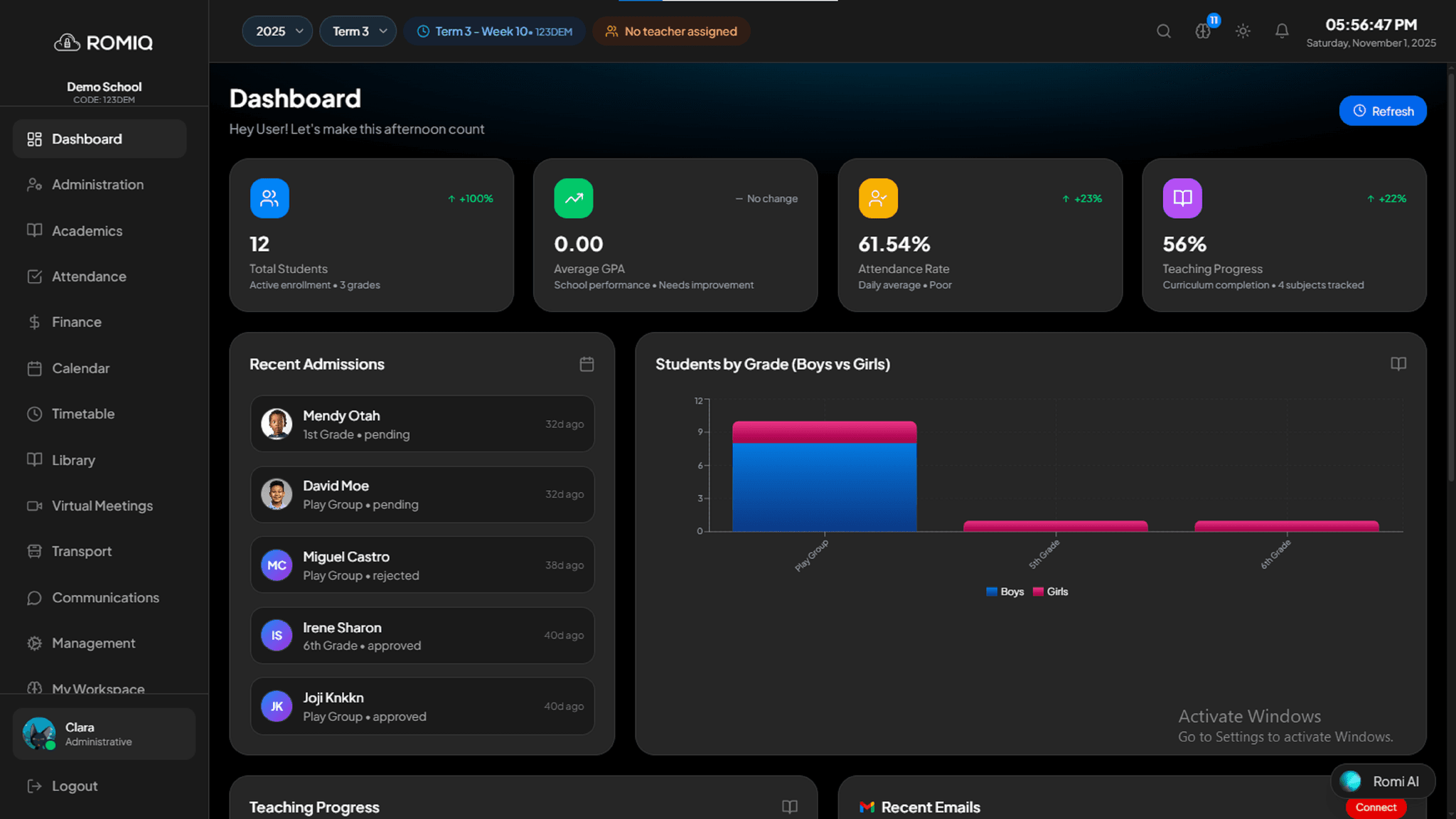Open the report icon on Students by Grade chart
The height and width of the screenshot is (819, 1456).
coord(1398,364)
